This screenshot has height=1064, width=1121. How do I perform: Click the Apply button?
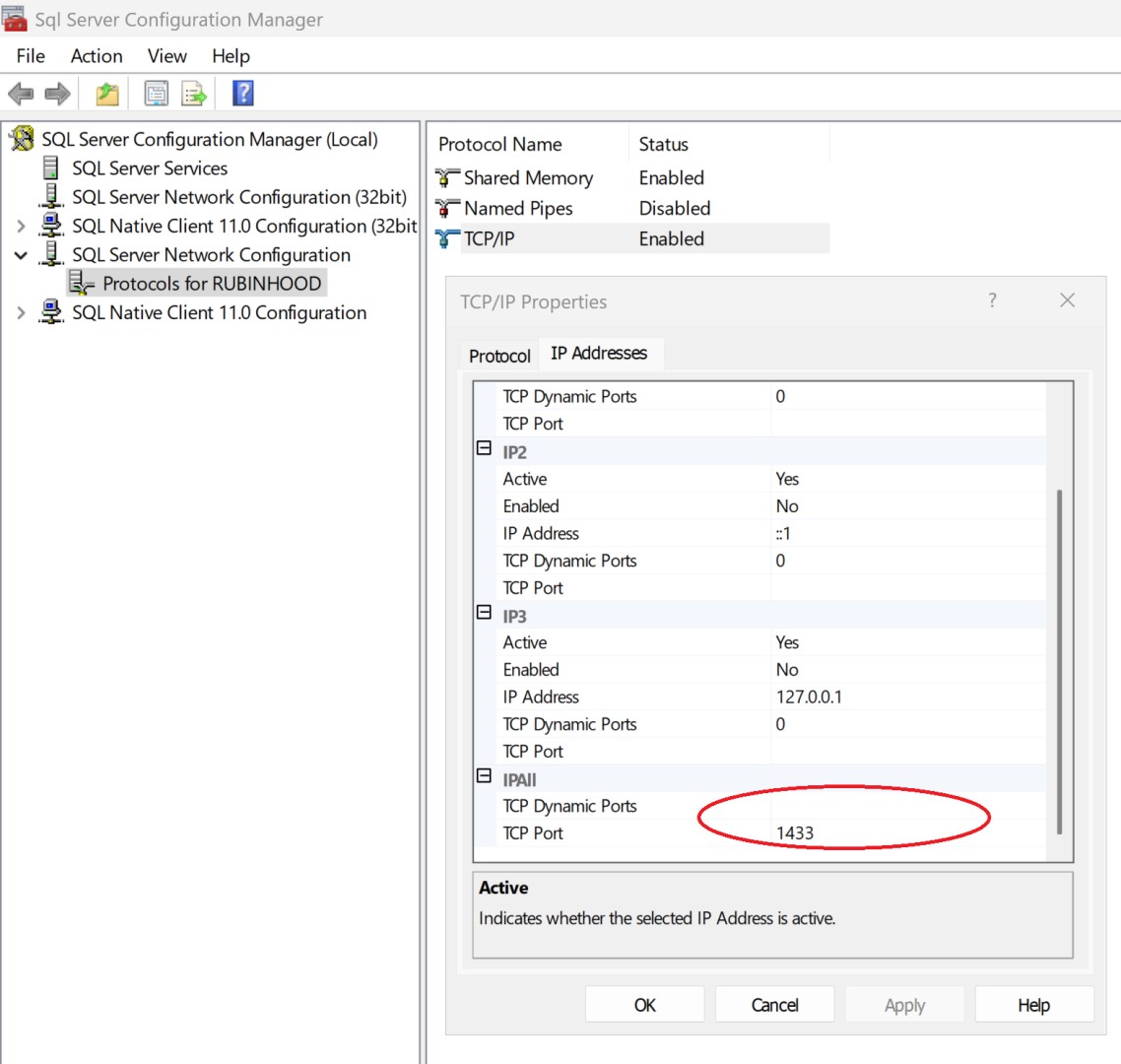point(904,1005)
